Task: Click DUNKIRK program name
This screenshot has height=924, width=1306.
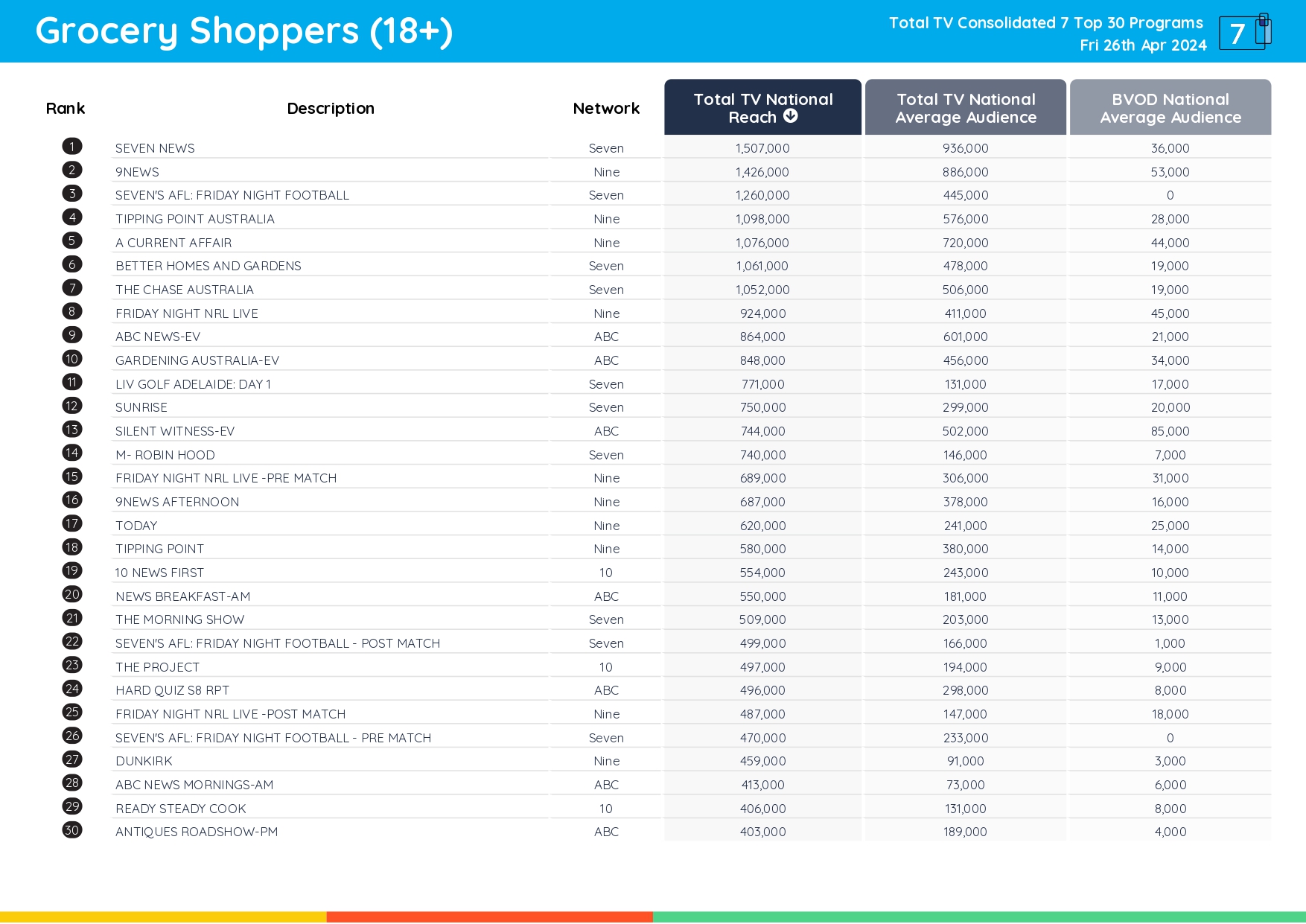Action: 144,761
